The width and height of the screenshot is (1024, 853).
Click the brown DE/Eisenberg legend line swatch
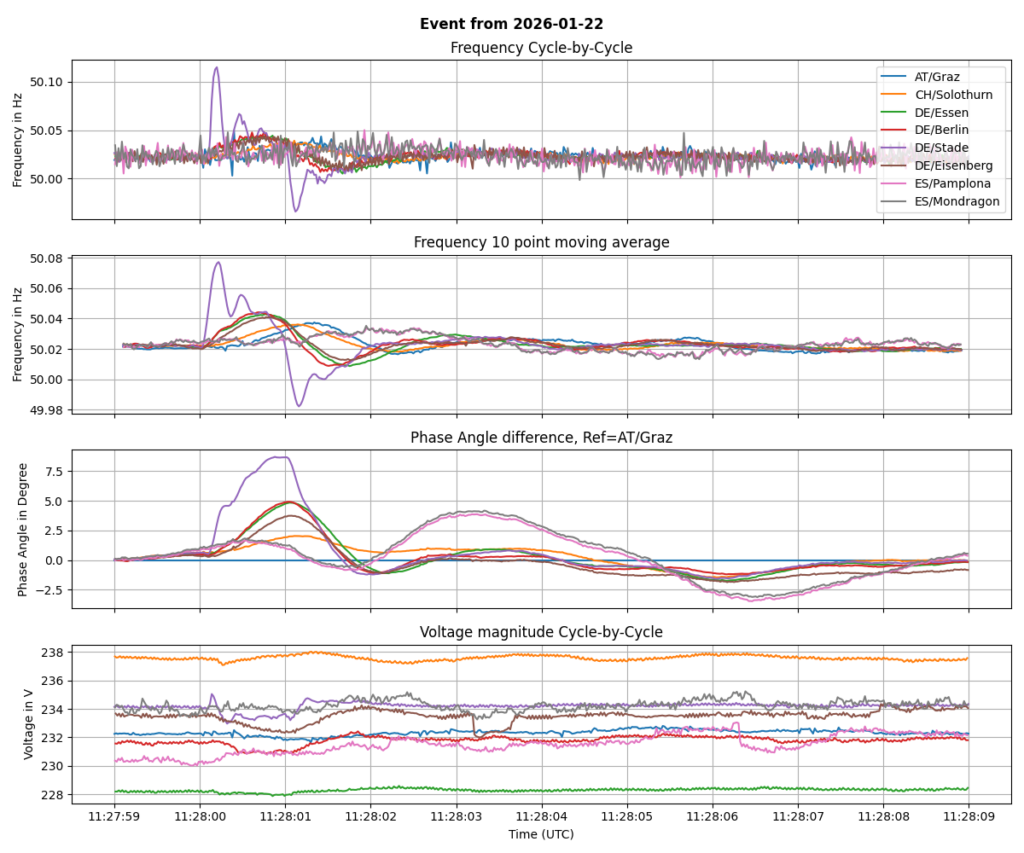pos(893,165)
